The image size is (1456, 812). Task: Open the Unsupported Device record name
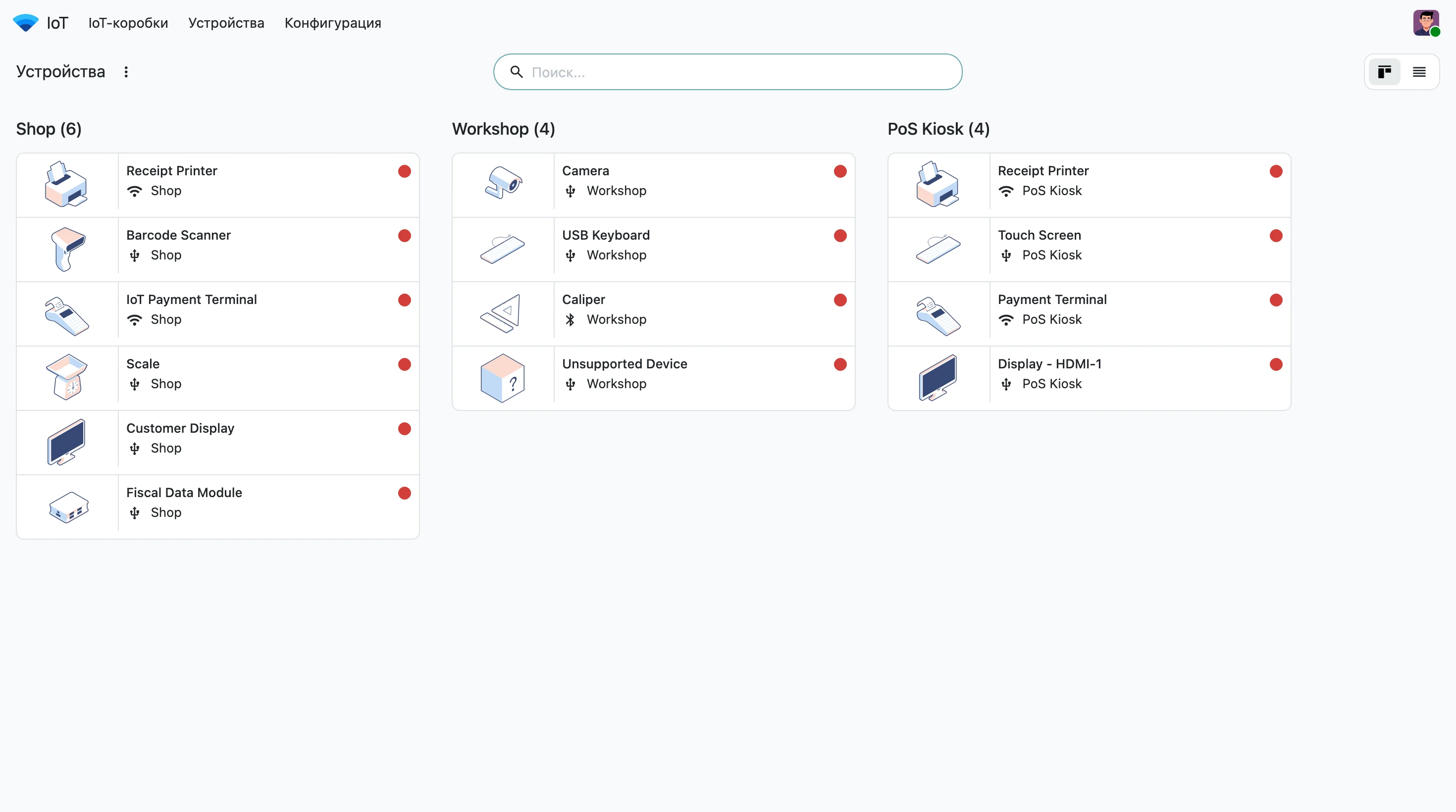click(x=624, y=363)
